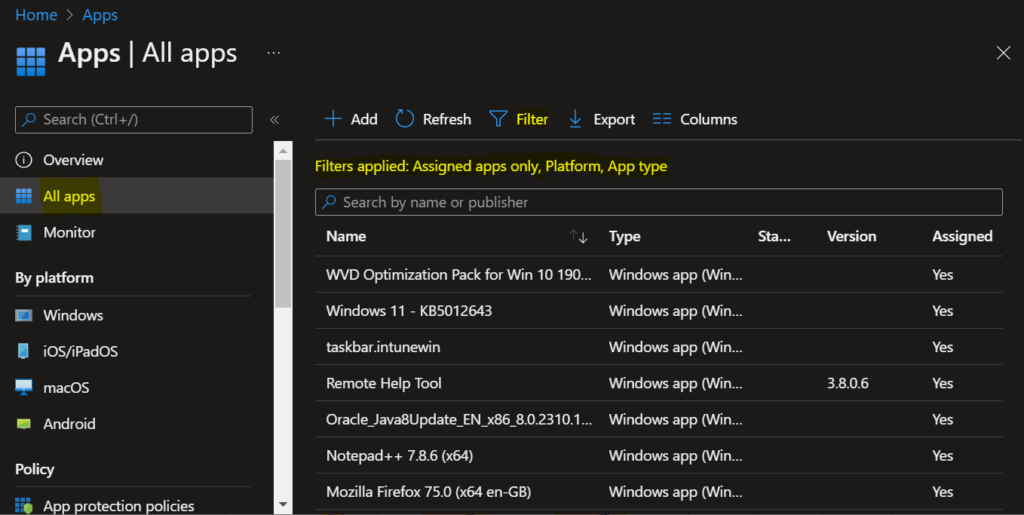Screen dimensions: 1024x515
Task: Click the Export download arrow icon
Action: 575,119
